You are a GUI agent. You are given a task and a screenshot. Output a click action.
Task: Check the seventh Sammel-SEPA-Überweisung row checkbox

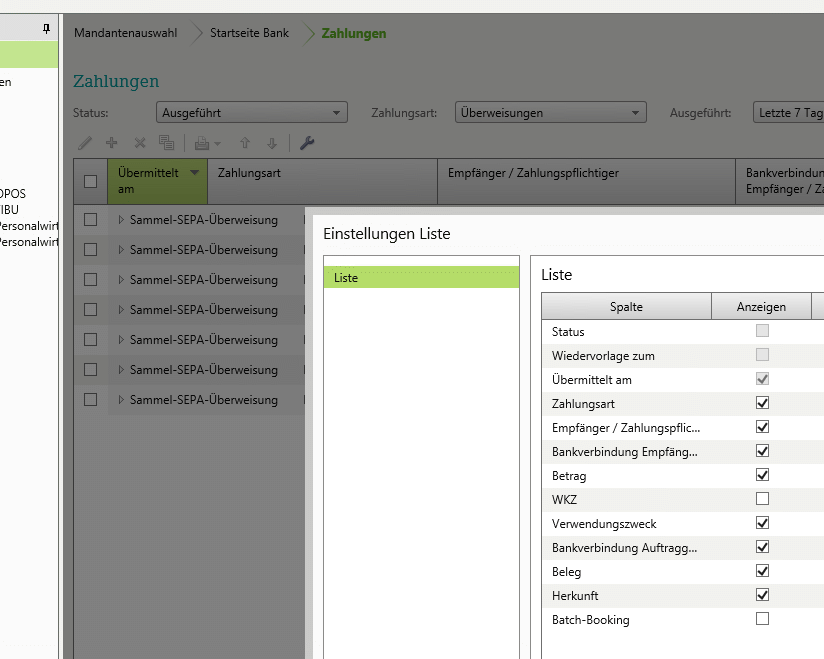[90, 399]
